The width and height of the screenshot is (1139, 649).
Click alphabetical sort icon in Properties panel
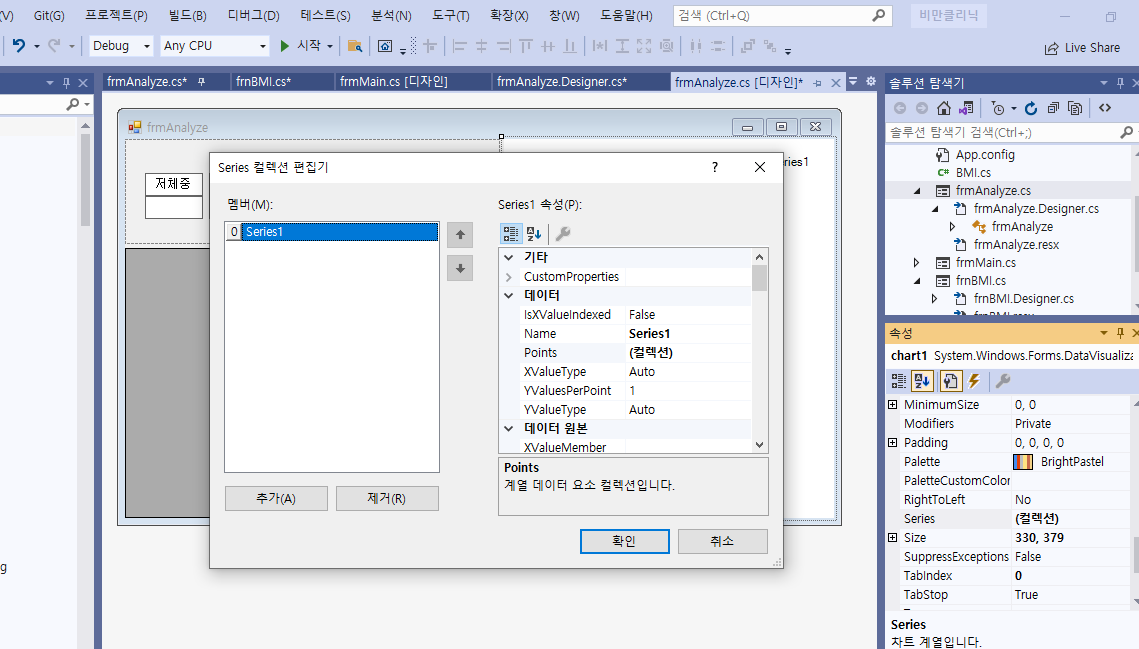tap(923, 381)
